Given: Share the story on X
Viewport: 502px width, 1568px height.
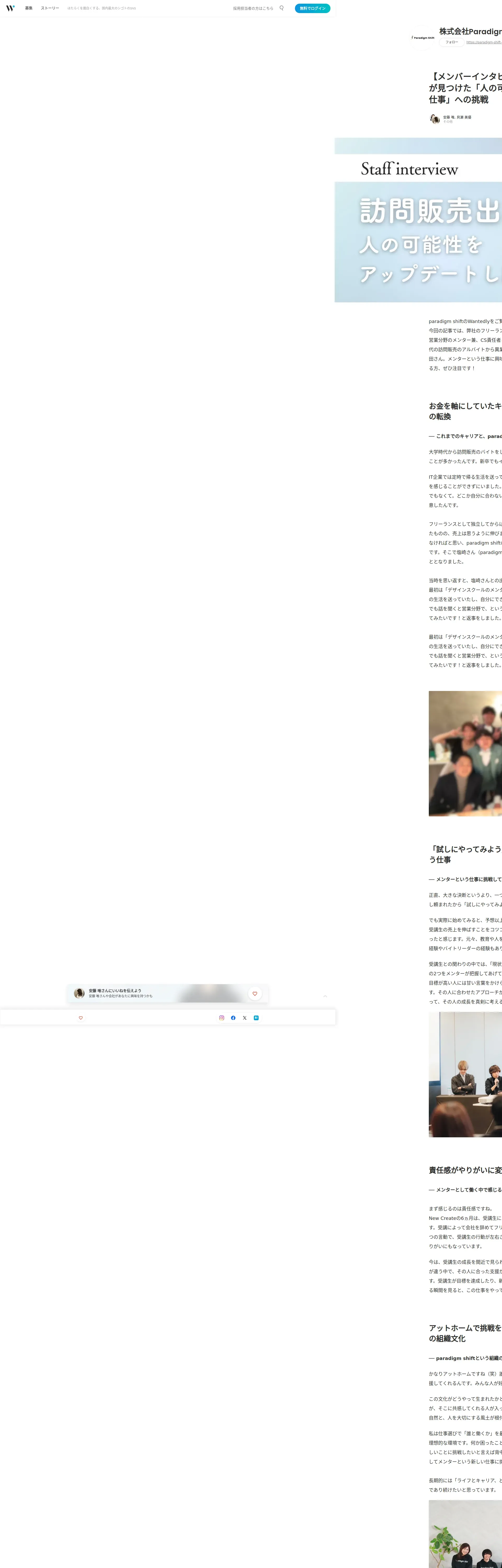Looking at the screenshot, I should pos(245,1018).
